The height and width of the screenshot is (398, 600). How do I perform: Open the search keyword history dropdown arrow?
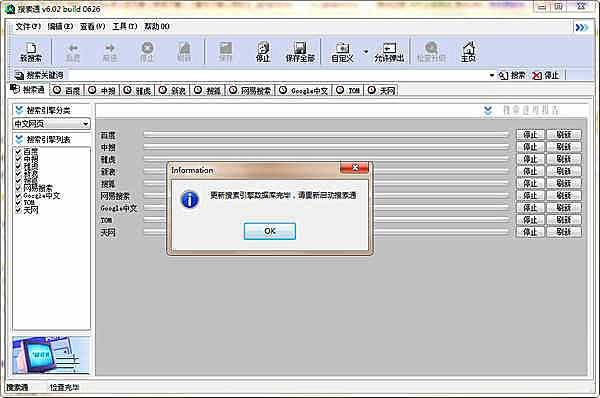click(x=492, y=75)
